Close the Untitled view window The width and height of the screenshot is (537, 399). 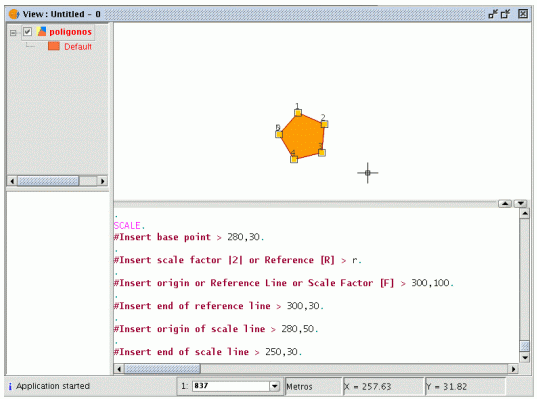(x=523, y=14)
